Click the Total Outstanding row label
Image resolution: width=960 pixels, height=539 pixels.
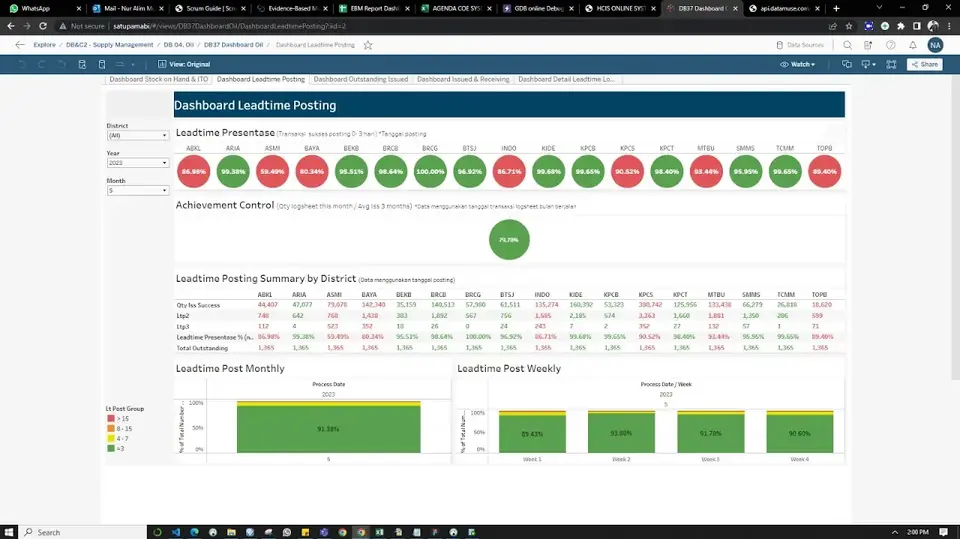202,348
